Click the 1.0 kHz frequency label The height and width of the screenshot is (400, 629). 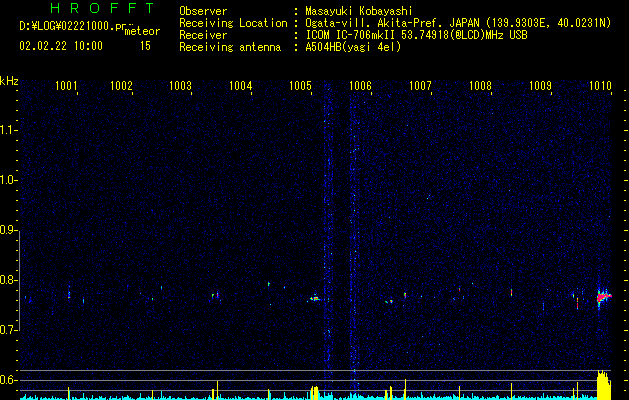(9, 180)
